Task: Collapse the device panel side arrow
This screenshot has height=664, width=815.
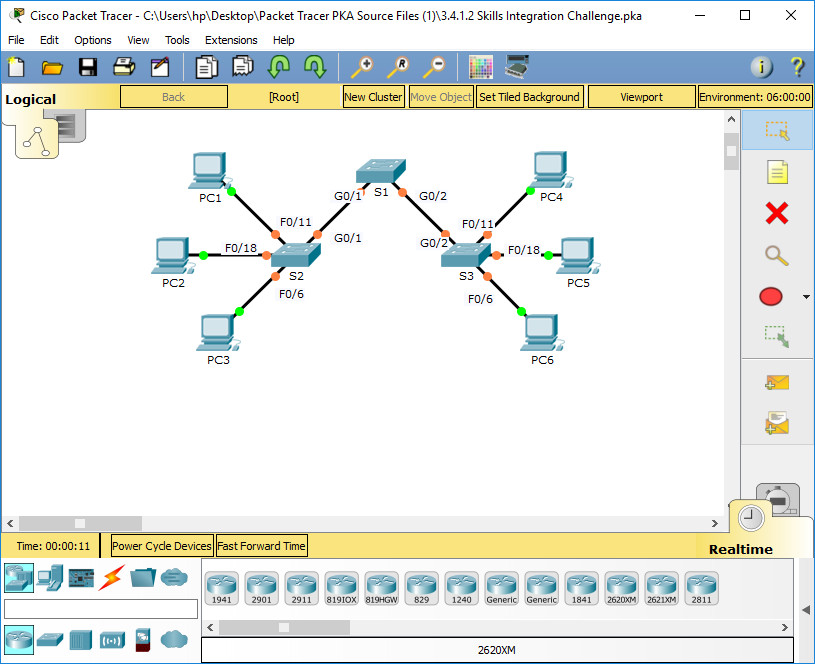Action: (806, 610)
